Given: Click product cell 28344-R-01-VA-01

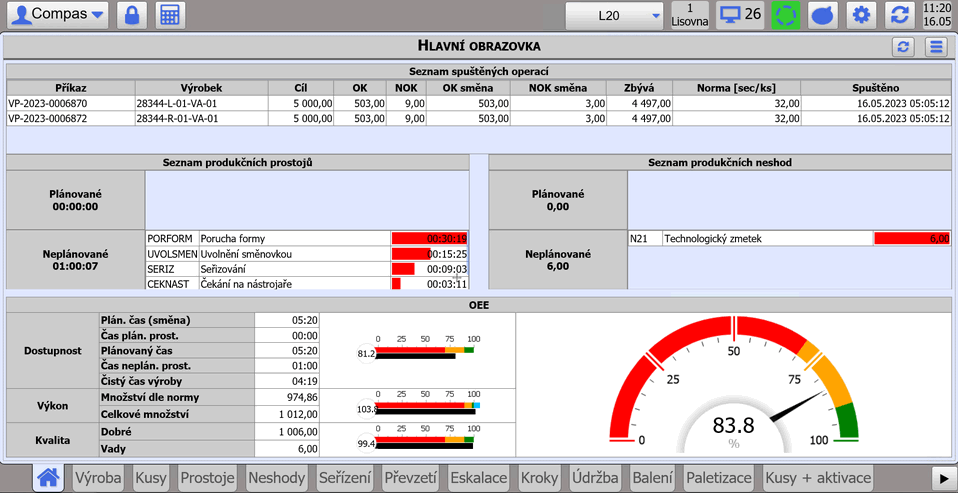Looking at the screenshot, I should [x=202, y=119].
